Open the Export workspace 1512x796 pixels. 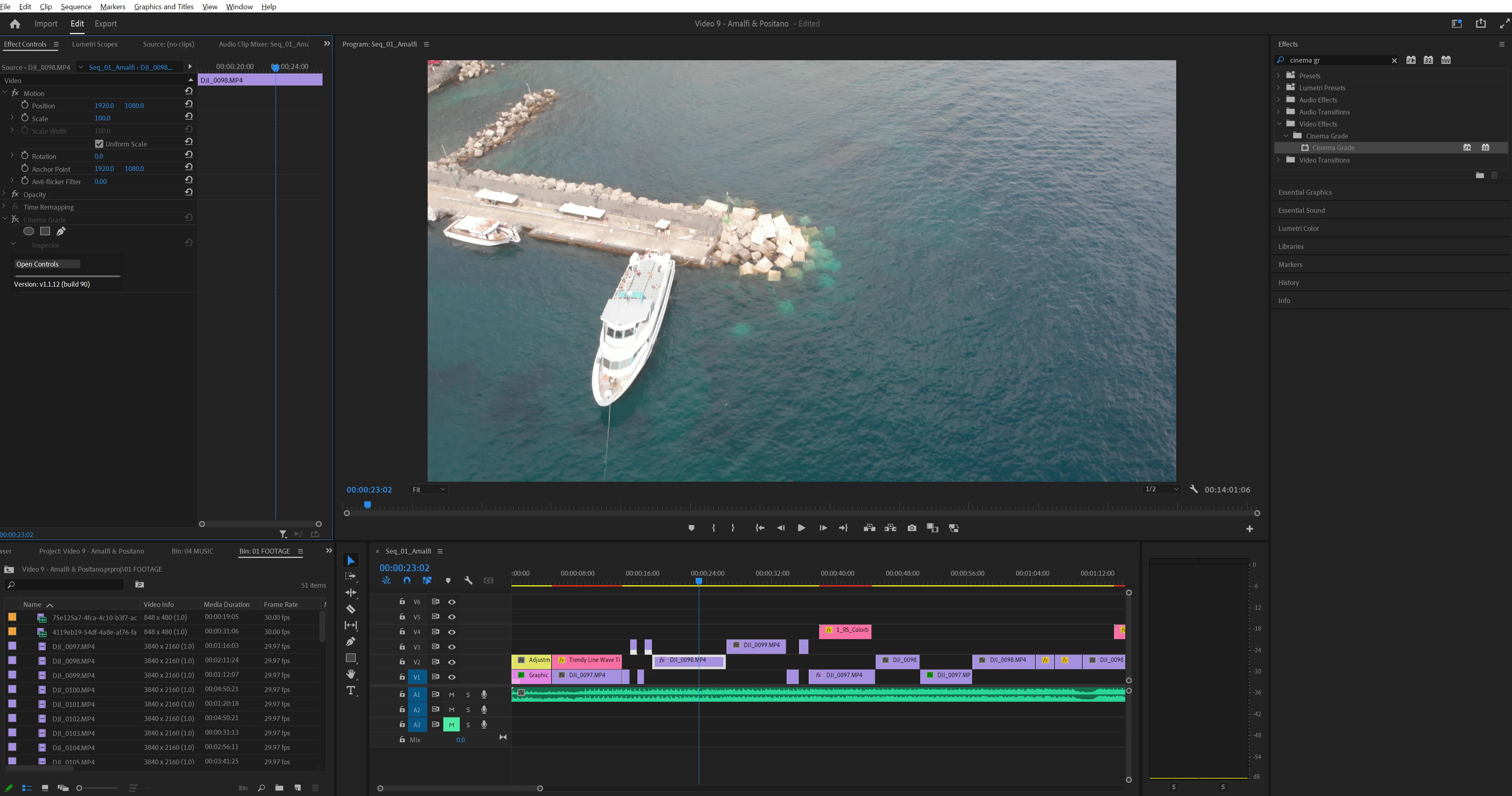point(106,24)
